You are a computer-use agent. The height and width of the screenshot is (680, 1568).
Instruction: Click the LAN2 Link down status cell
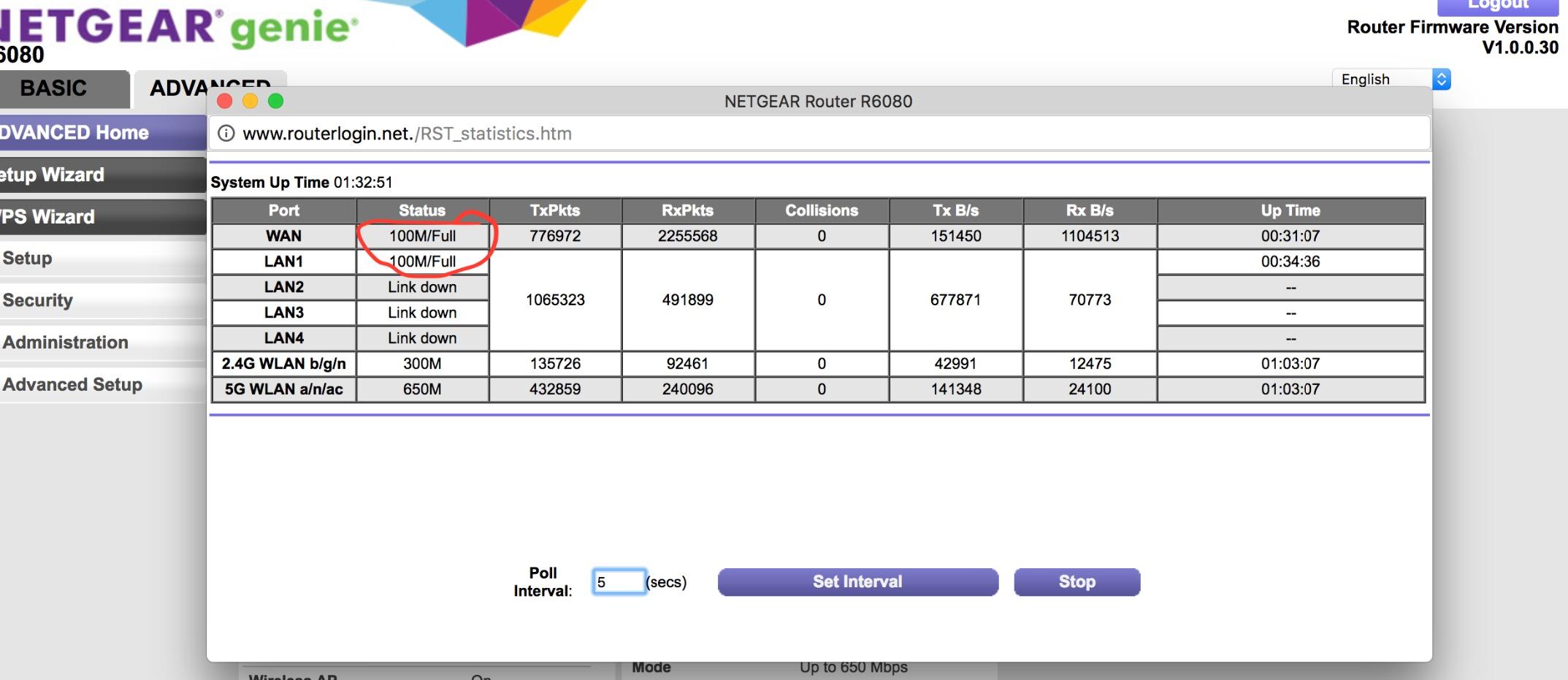[x=422, y=287]
